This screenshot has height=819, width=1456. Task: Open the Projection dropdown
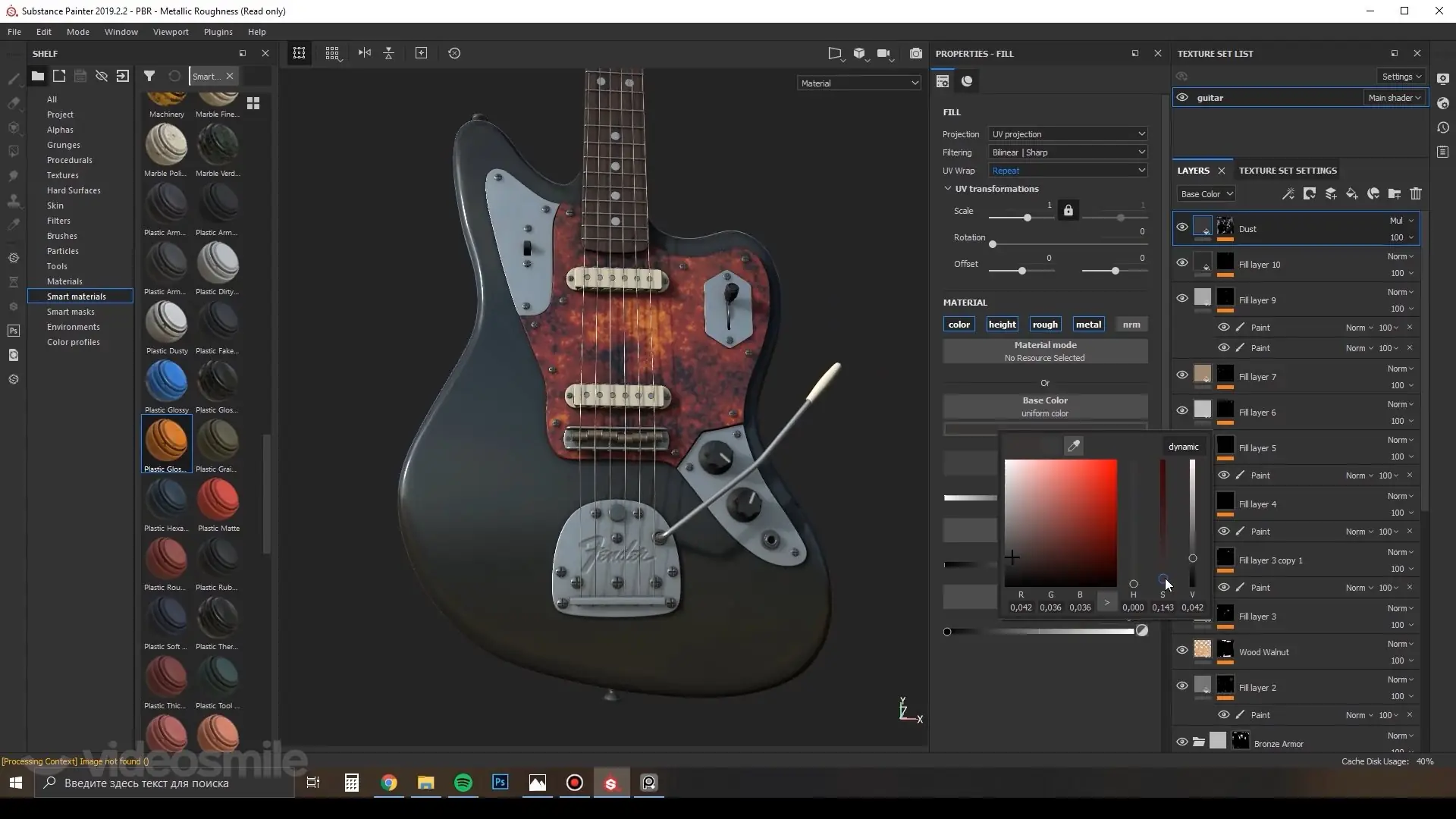click(x=1067, y=134)
